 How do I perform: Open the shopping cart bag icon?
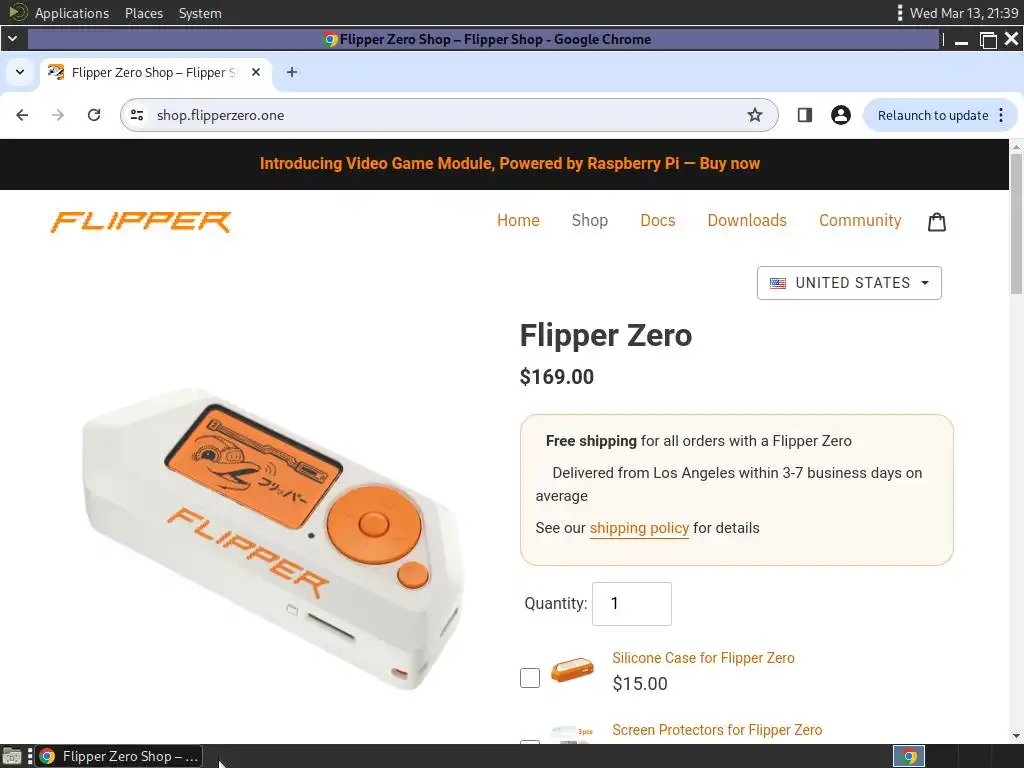(936, 222)
